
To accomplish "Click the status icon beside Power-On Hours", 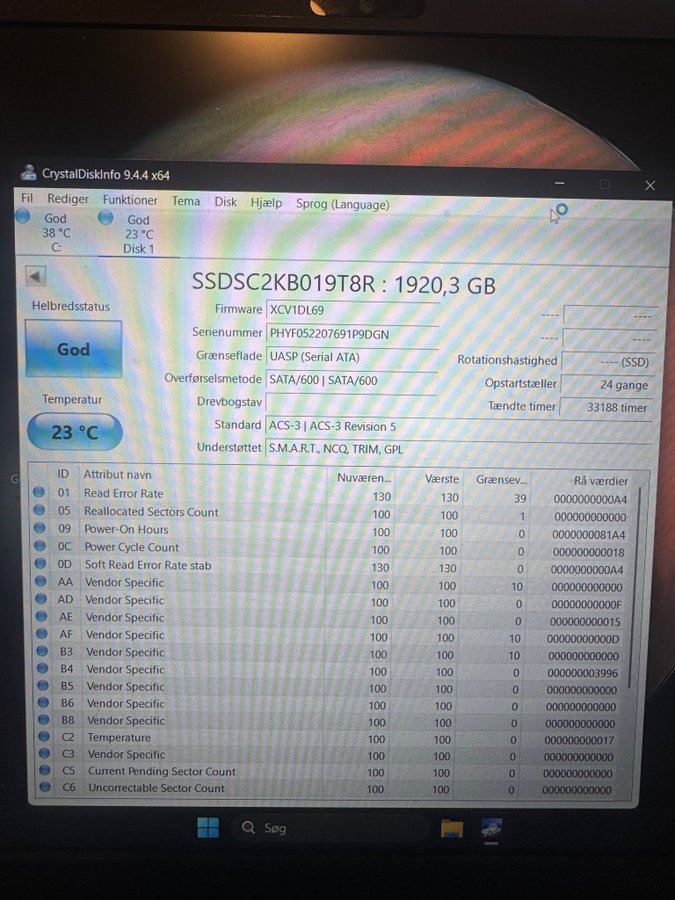I will [39, 529].
